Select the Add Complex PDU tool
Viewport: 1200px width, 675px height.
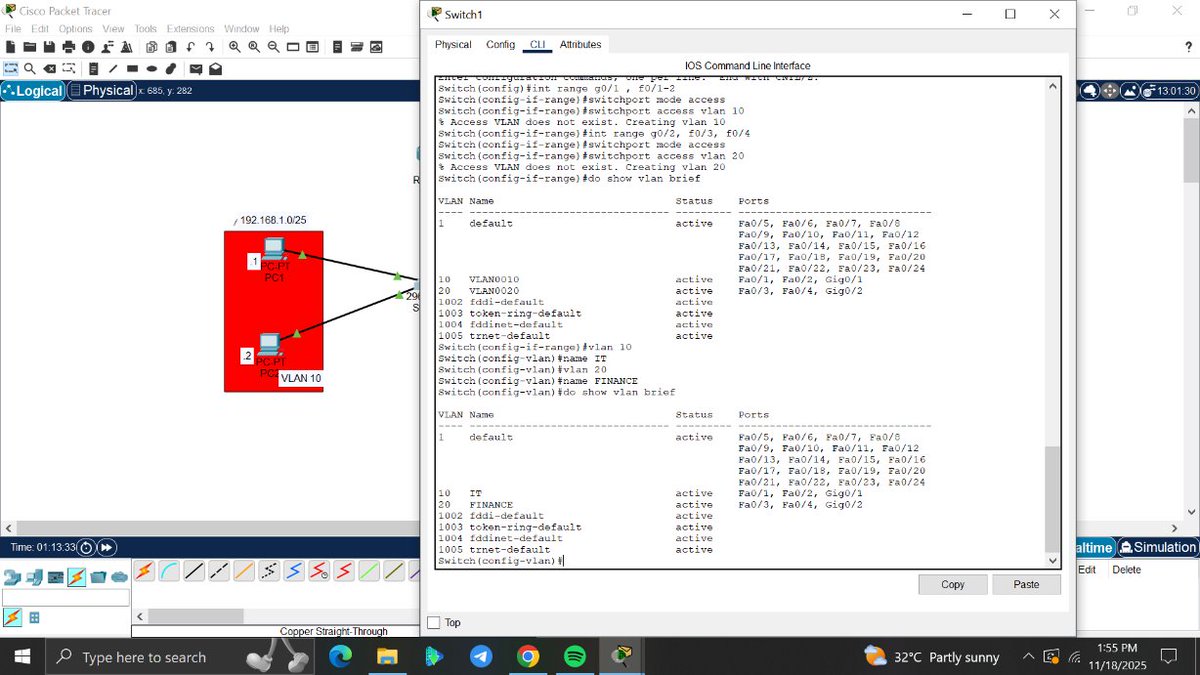216,68
